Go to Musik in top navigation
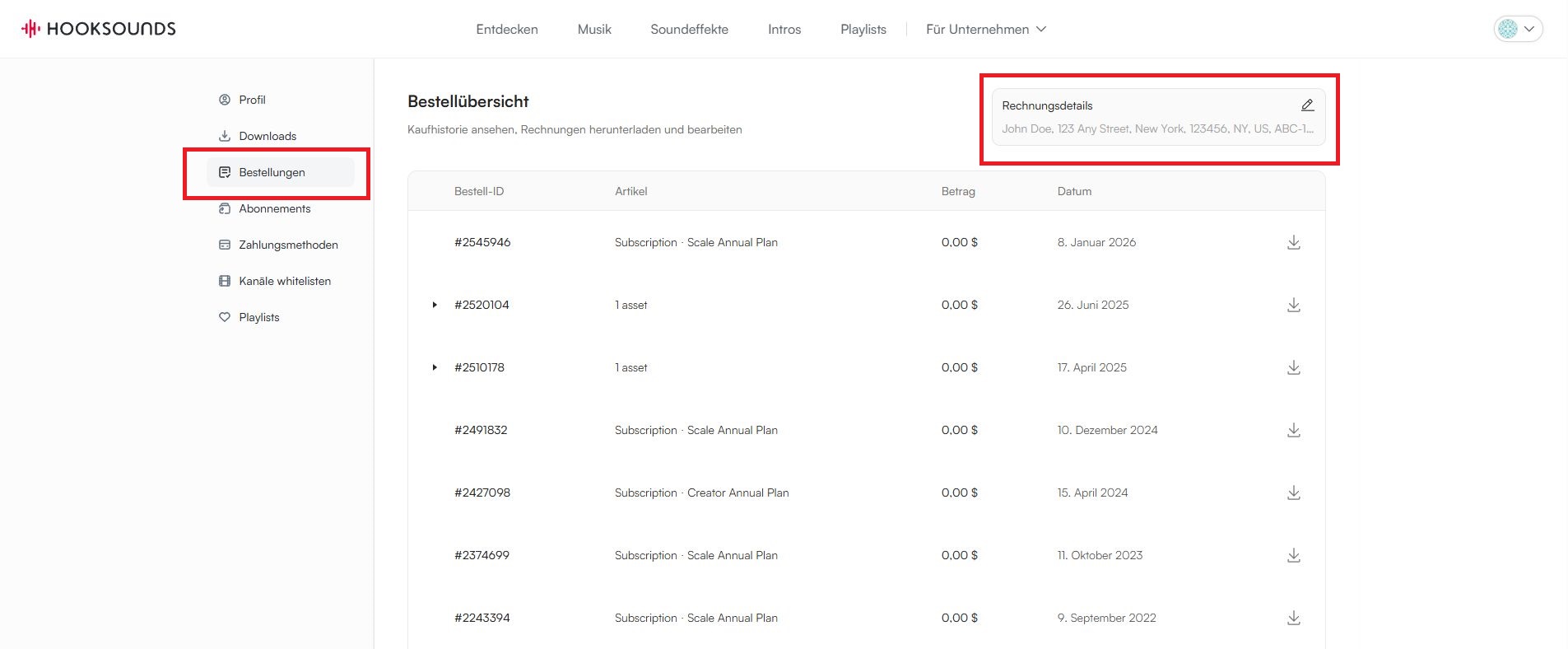The image size is (1568, 649). pyautogui.click(x=593, y=29)
